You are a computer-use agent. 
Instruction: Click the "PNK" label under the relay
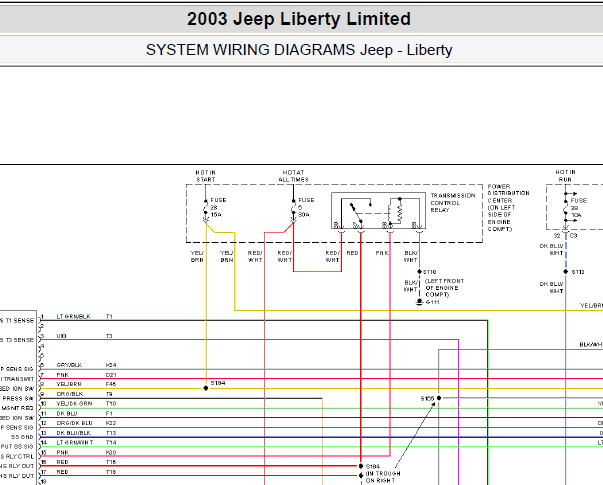382,253
